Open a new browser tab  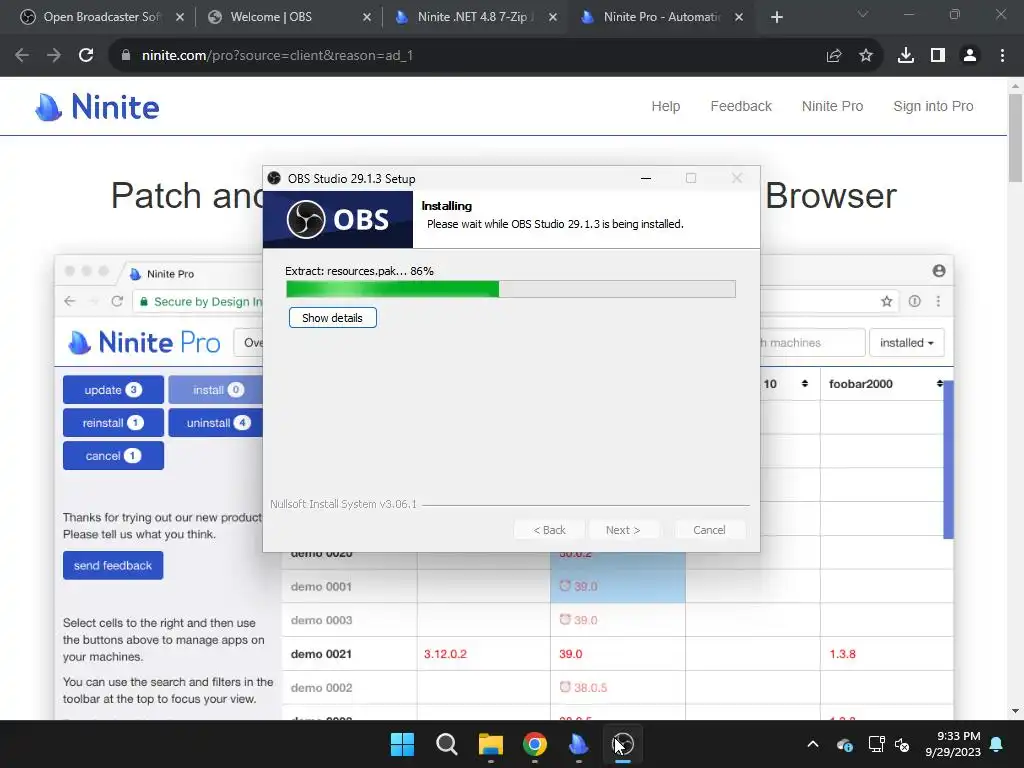click(776, 17)
